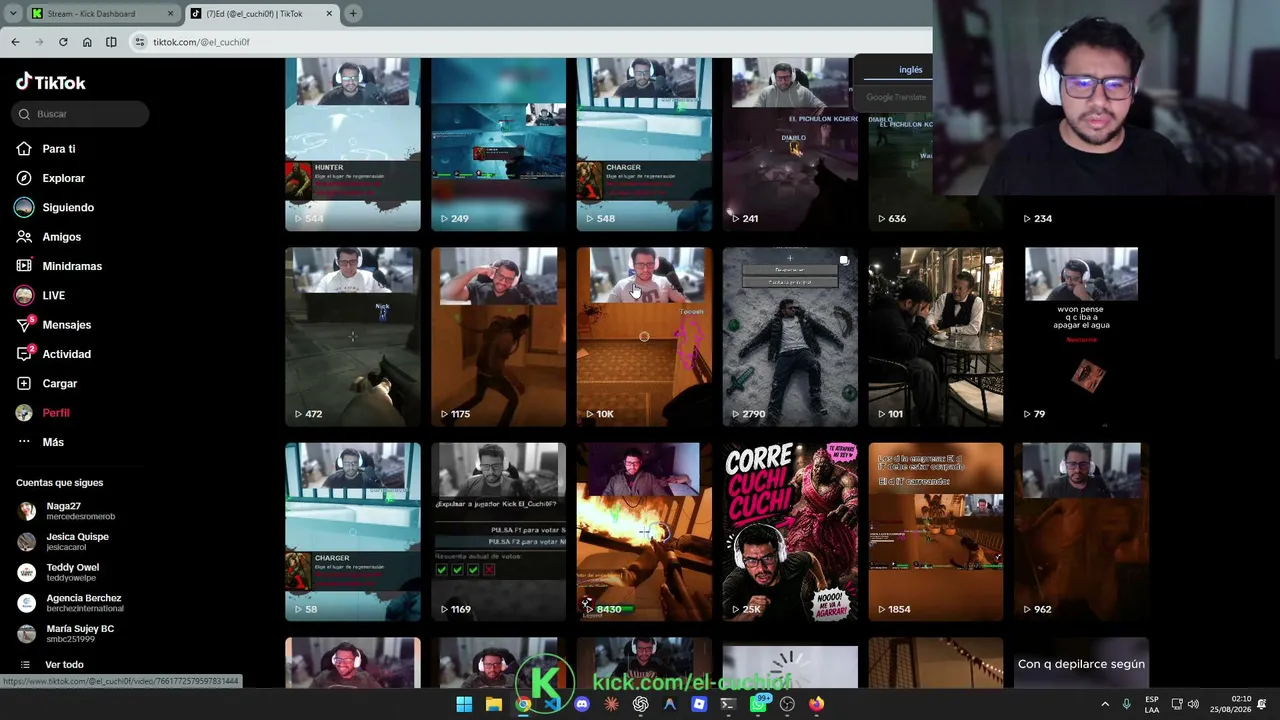Open the Siguiendo feed

click(68, 207)
